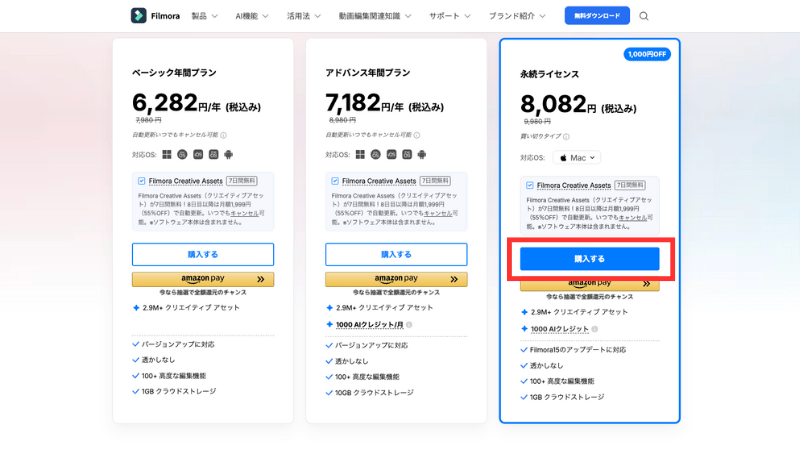Click the アドバンス年間プラン heading
This screenshot has width=800, height=450.
(368, 73)
